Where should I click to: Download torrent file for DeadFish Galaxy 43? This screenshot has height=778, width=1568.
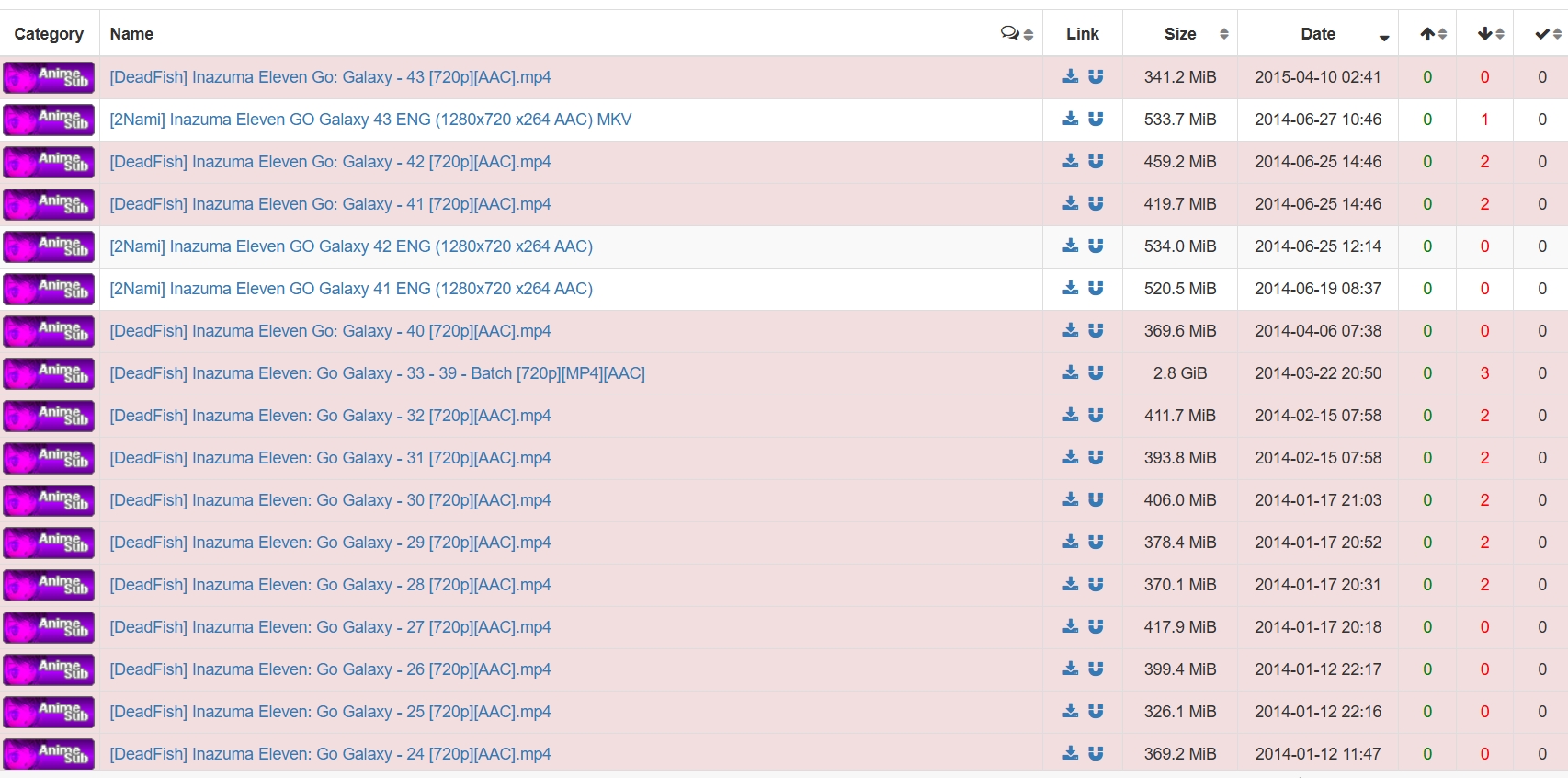coord(1070,76)
